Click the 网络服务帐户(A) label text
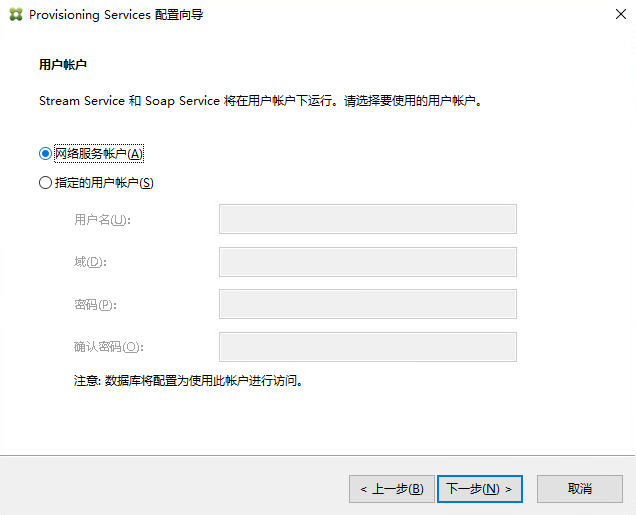Viewport: 636px width, 515px height. (x=99, y=153)
